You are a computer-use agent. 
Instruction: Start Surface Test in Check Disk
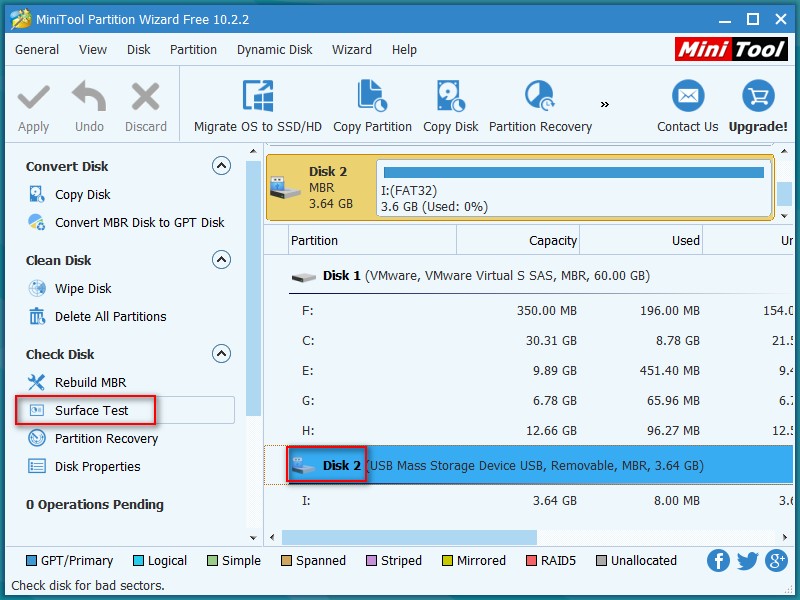click(91, 410)
